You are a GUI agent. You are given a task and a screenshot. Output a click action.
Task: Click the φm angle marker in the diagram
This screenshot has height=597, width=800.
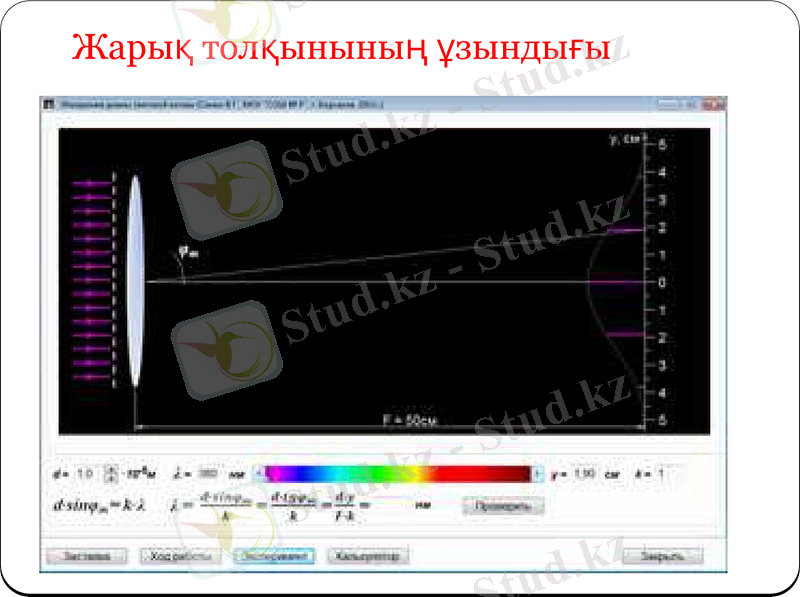185,248
